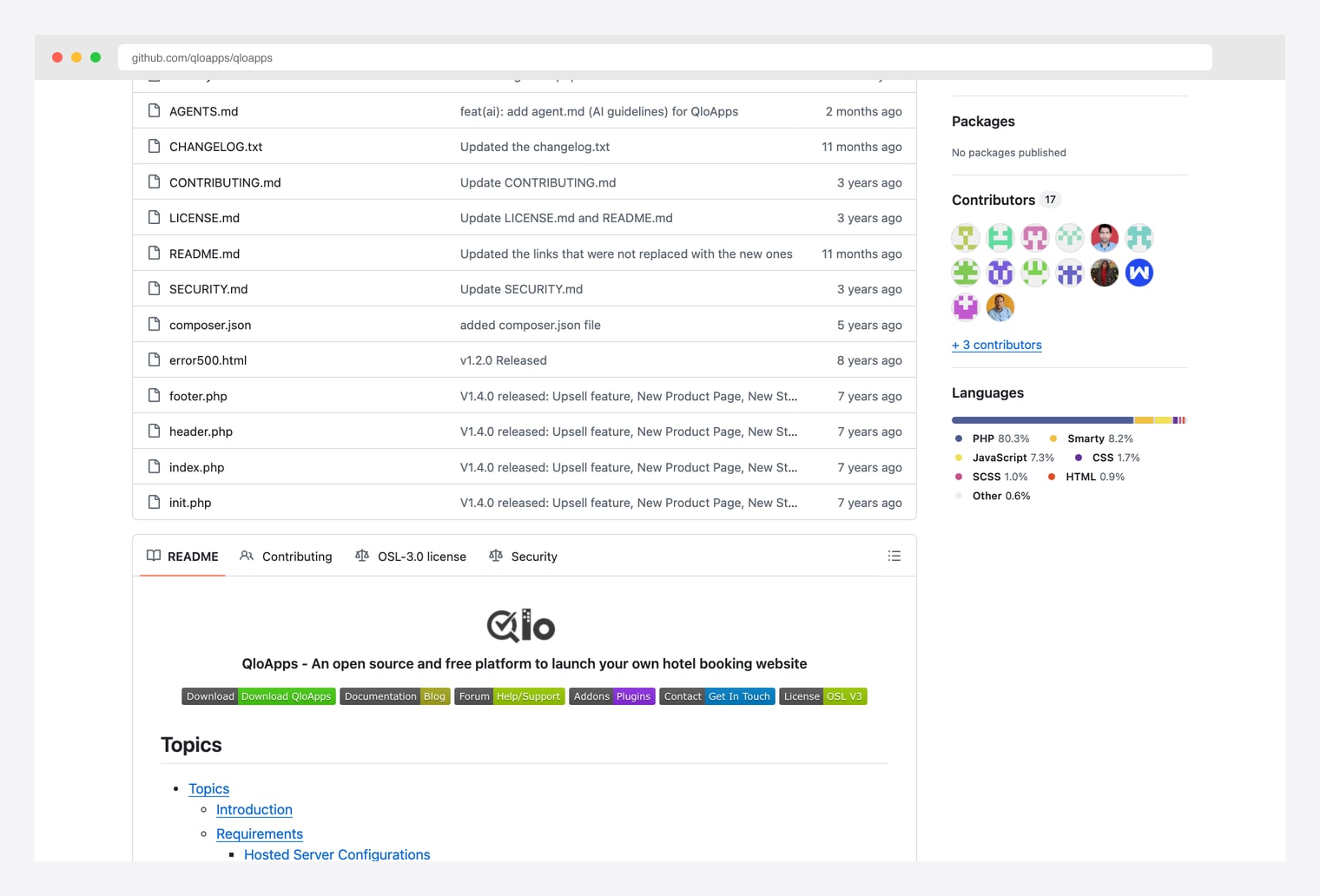Screen dimensions: 1320x896
Task: Click the browser address bar showing github.com/qloapps/qloapps
Action: click(665, 57)
